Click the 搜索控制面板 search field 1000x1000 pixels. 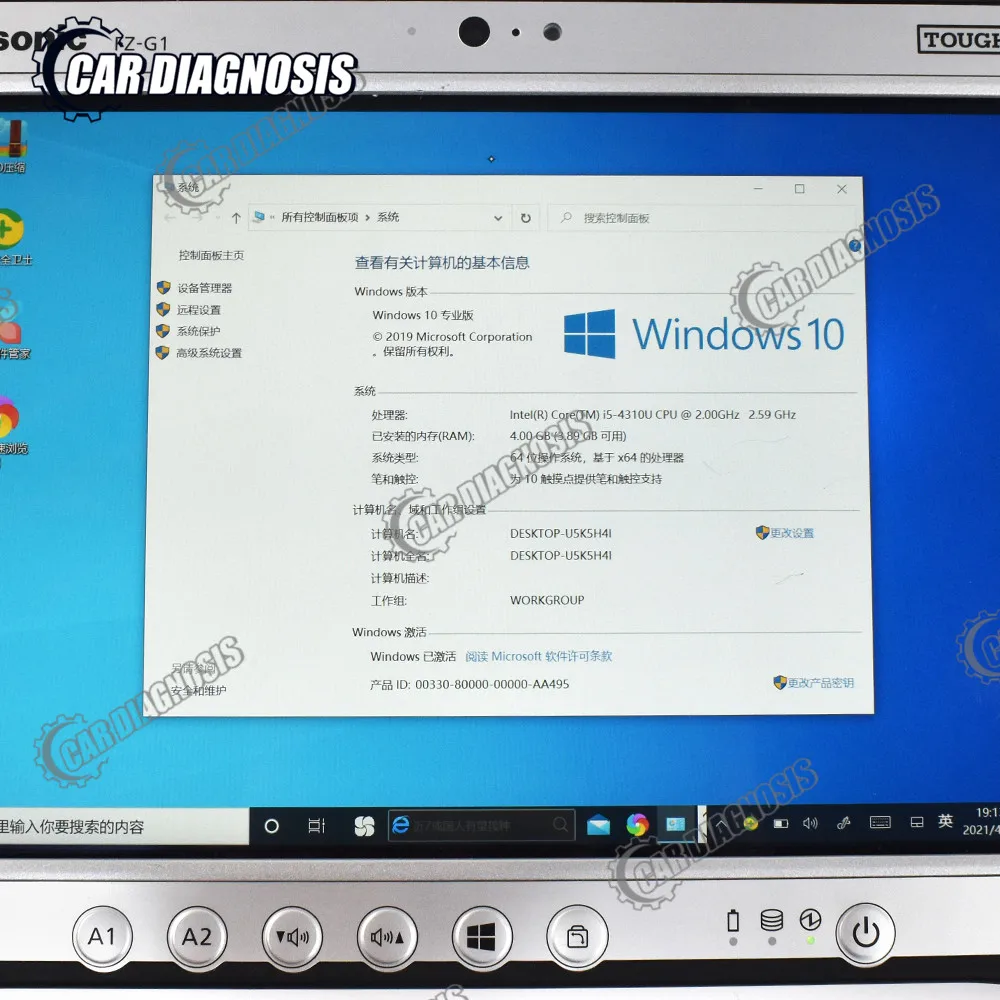pyautogui.click(x=700, y=218)
